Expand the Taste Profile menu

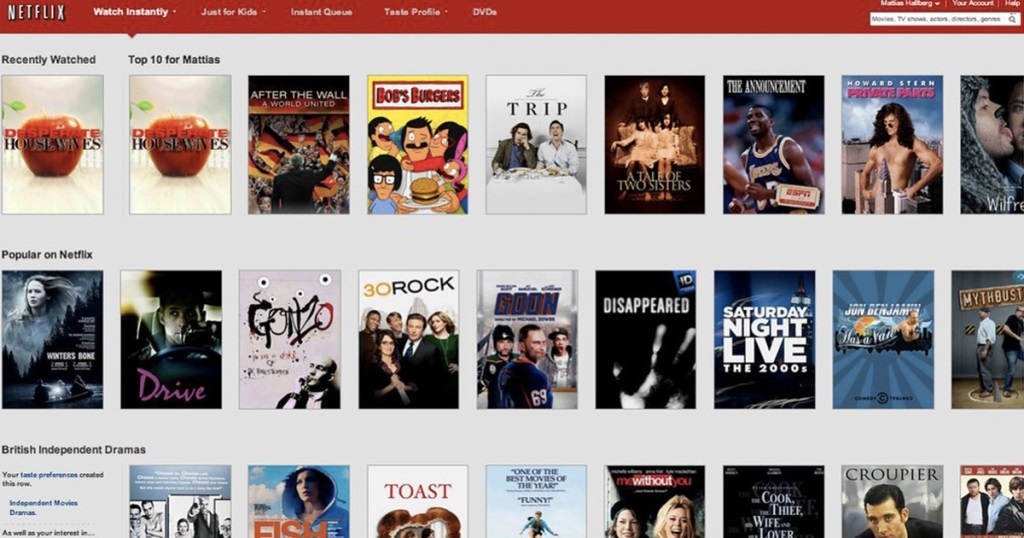click(415, 12)
